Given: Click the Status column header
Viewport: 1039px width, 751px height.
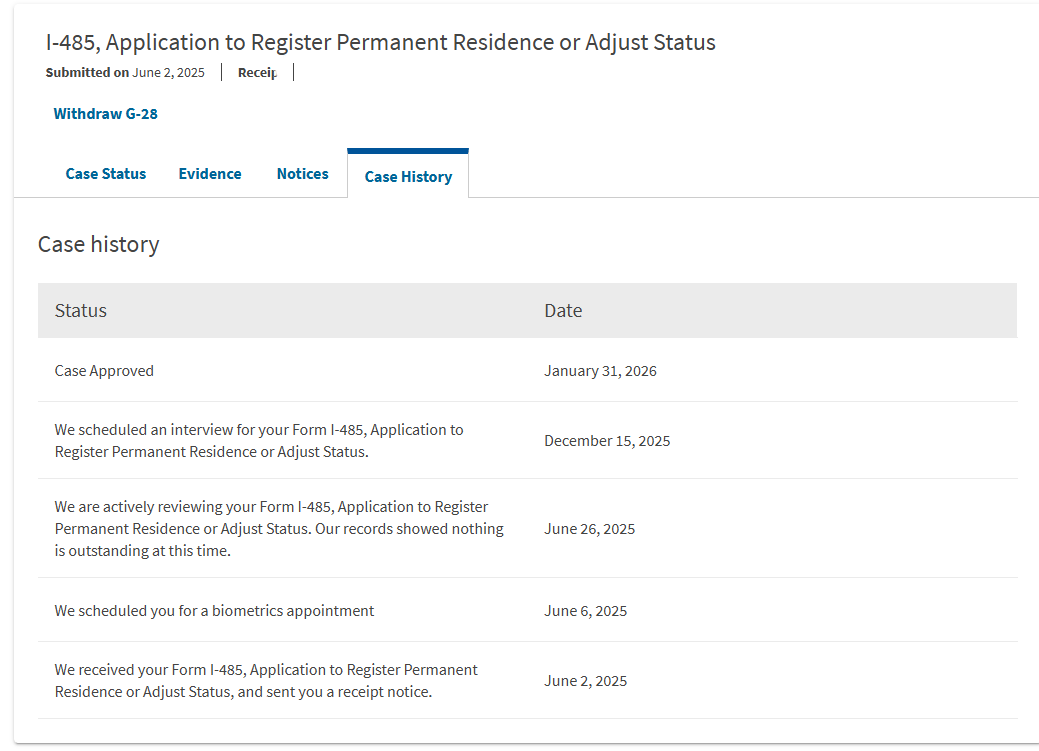Looking at the screenshot, I should (80, 311).
